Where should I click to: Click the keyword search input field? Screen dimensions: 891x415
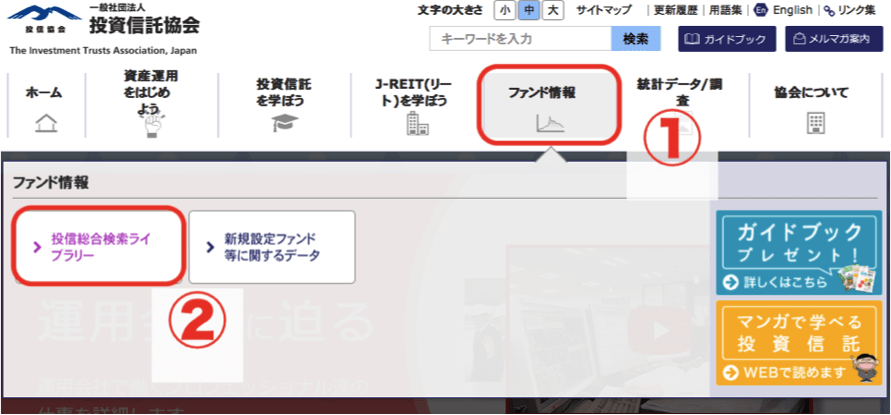(520, 39)
